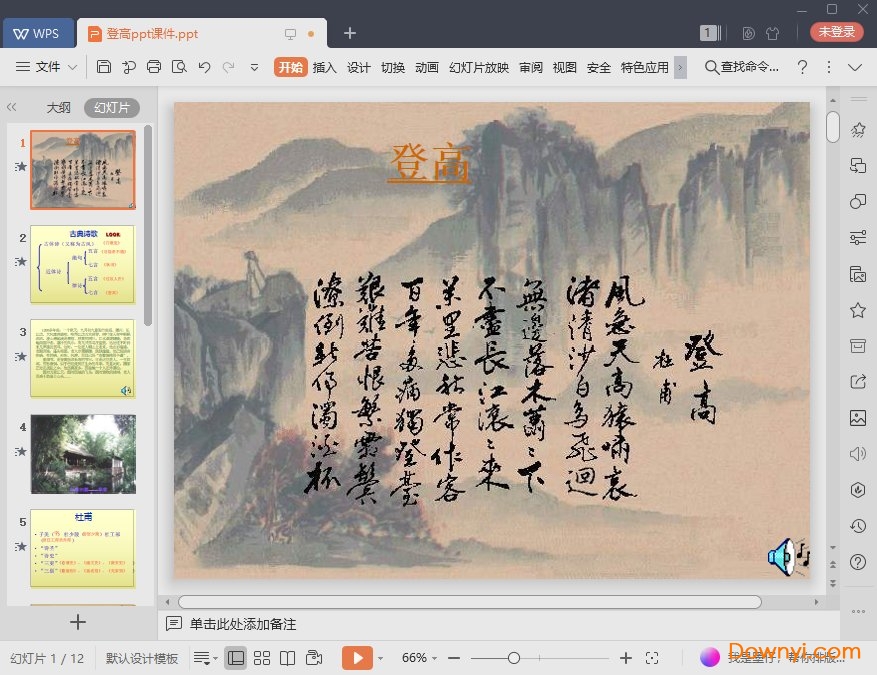Open Print Preview from quick access toolbar
This screenshot has width=877, height=675.
click(178, 67)
